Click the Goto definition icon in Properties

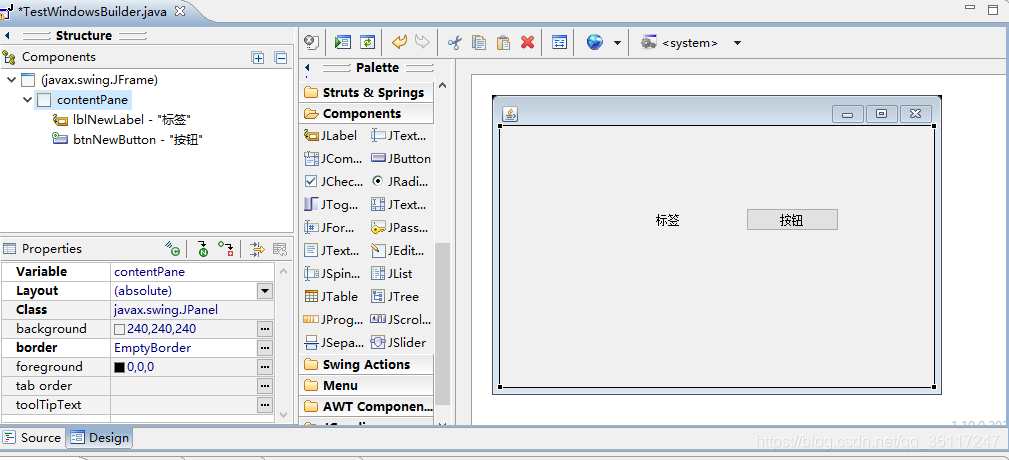[172, 249]
